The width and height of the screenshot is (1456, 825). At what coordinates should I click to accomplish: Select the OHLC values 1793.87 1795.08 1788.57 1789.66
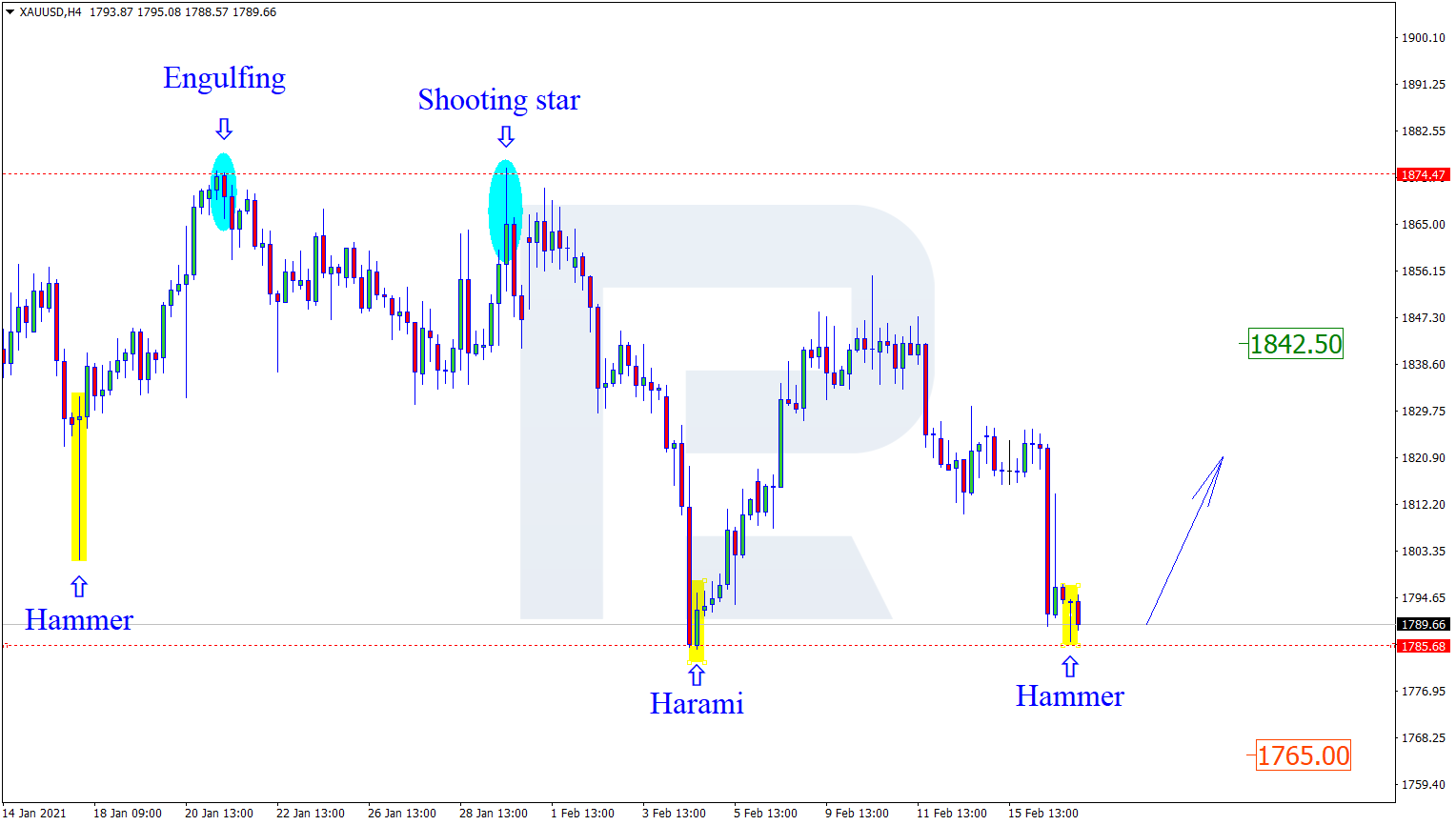pyautogui.click(x=183, y=12)
